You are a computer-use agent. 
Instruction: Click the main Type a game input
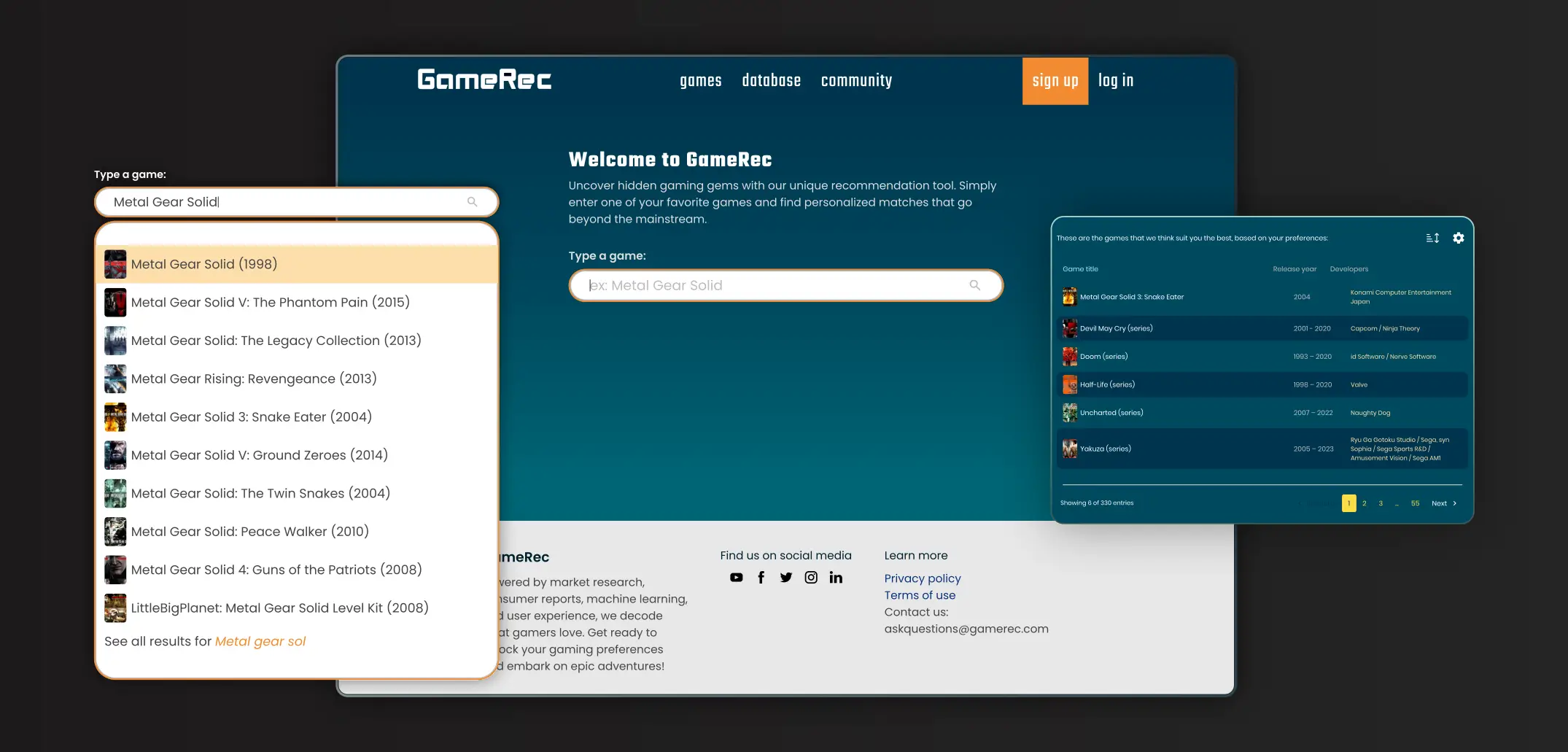[x=785, y=285]
